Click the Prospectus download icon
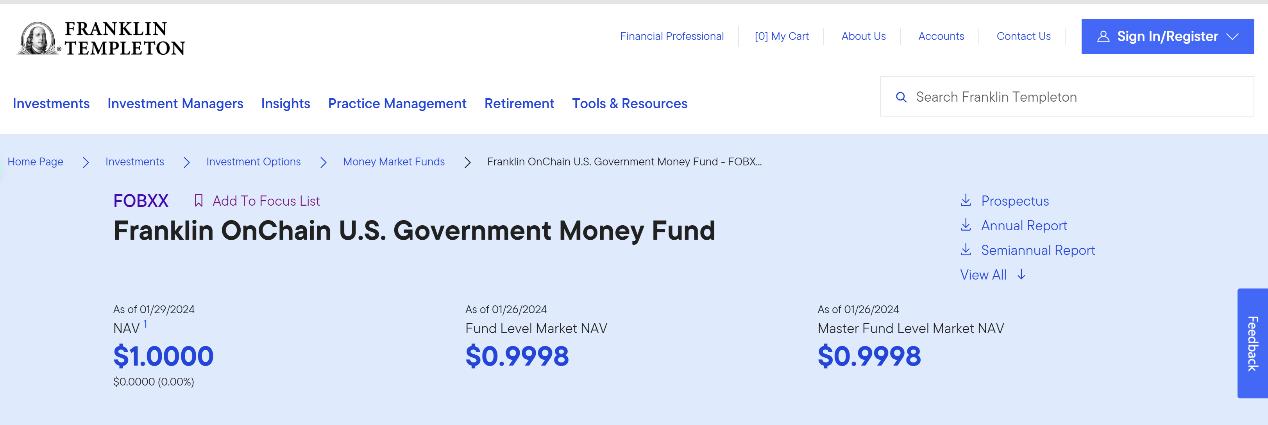 tap(966, 201)
